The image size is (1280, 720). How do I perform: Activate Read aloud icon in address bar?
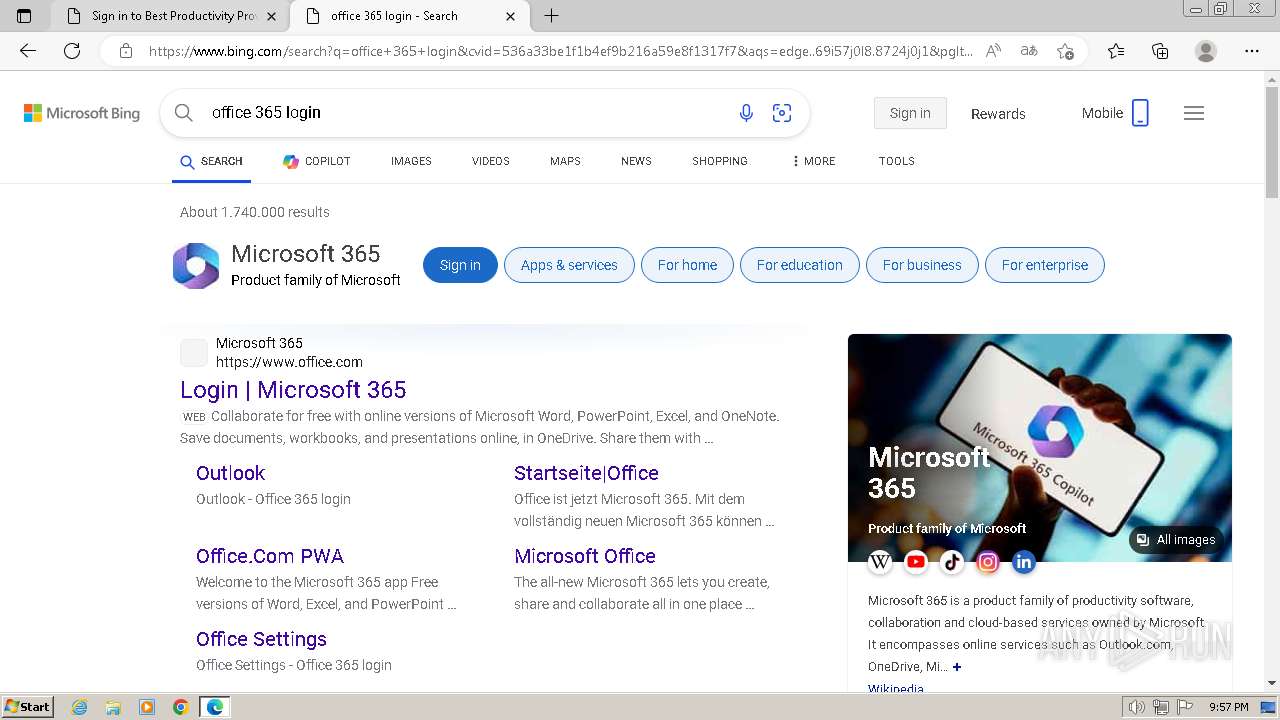pos(993,51)
